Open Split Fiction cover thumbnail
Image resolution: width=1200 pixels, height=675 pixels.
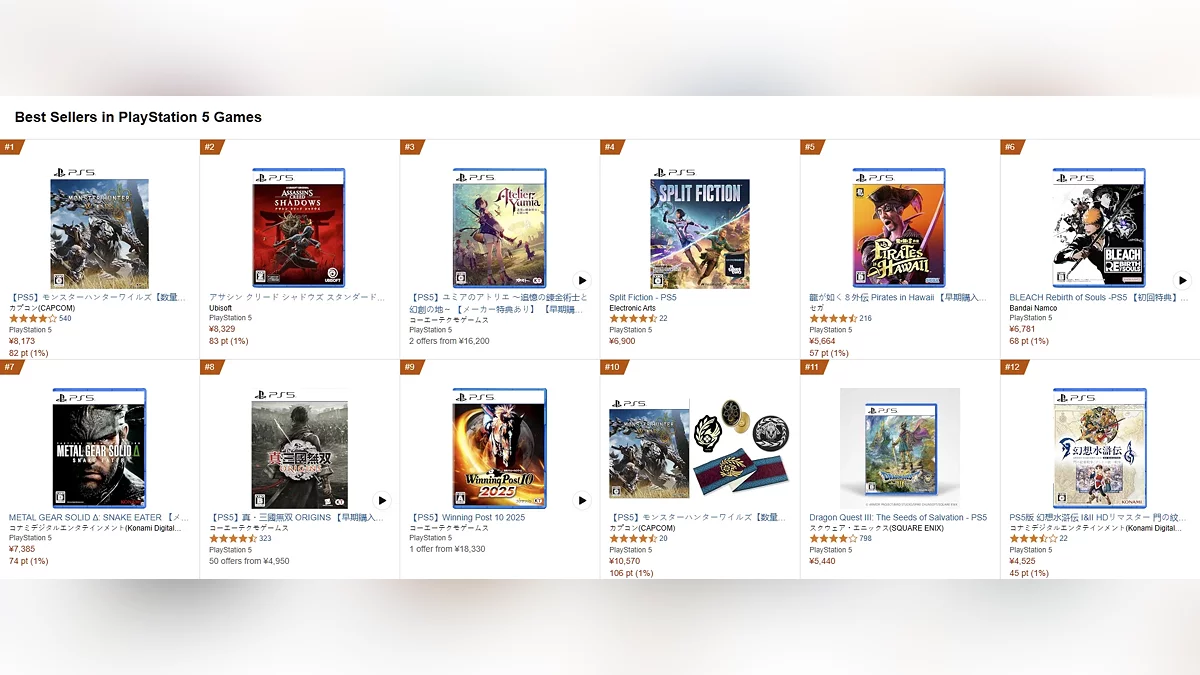pos(699,228)
